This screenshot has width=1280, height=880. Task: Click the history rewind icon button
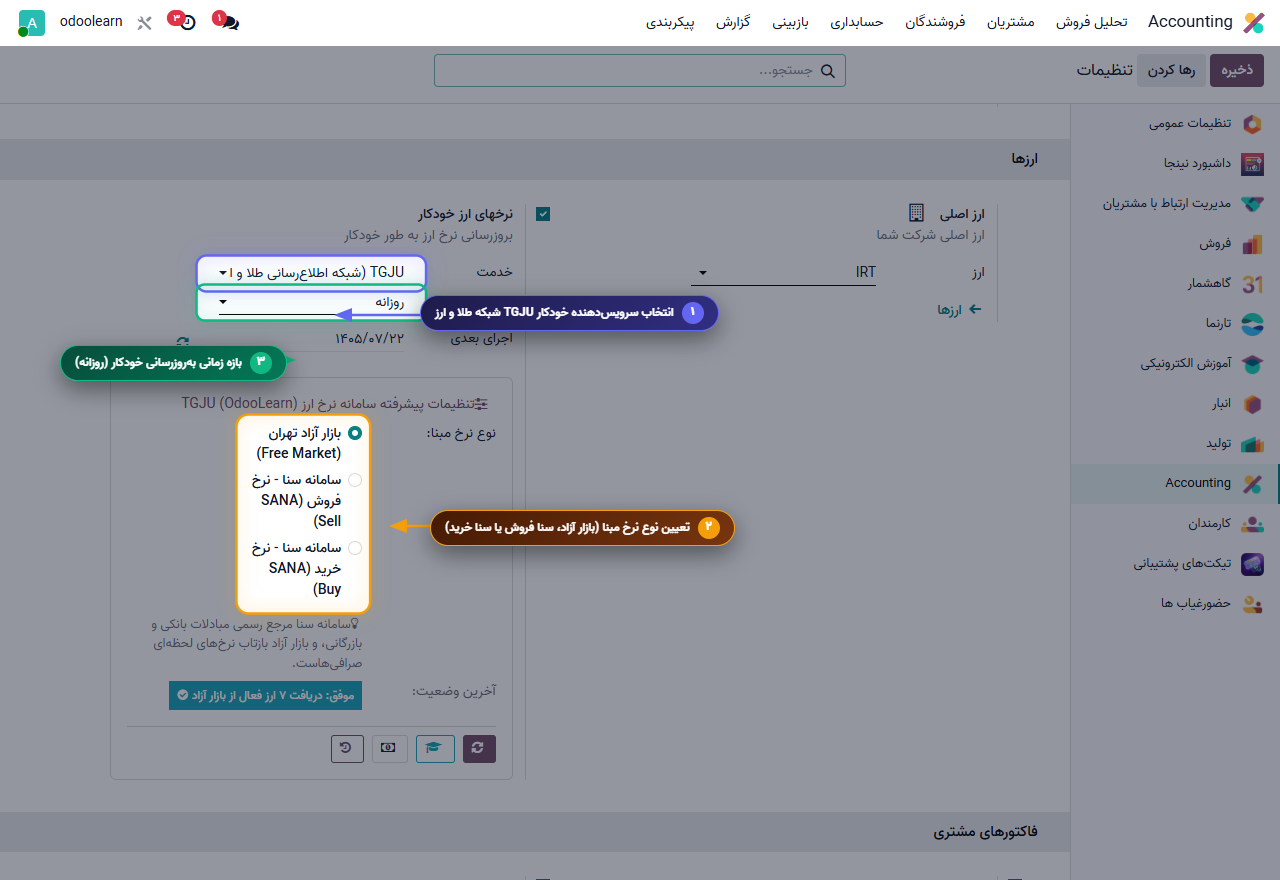(x=347, y=748)
